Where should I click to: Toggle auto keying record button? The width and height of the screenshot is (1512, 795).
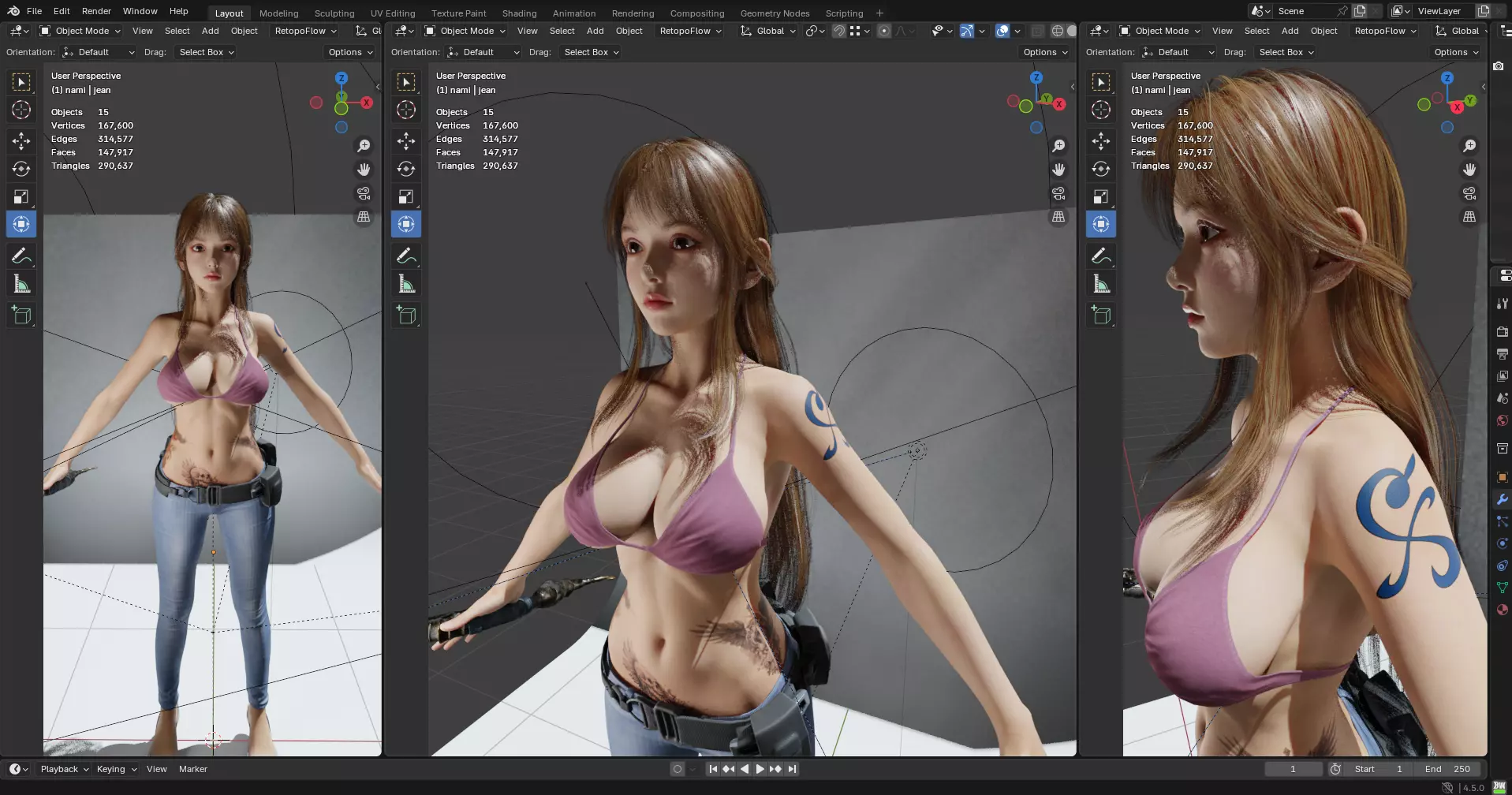click(677, 769)
